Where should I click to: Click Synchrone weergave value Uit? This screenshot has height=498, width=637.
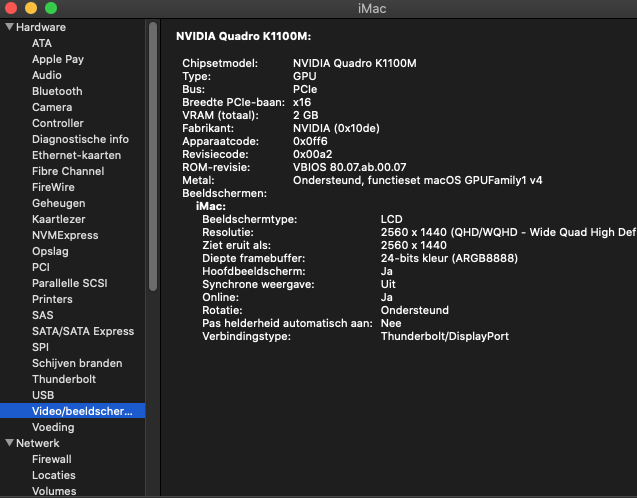tap(388, 284)
